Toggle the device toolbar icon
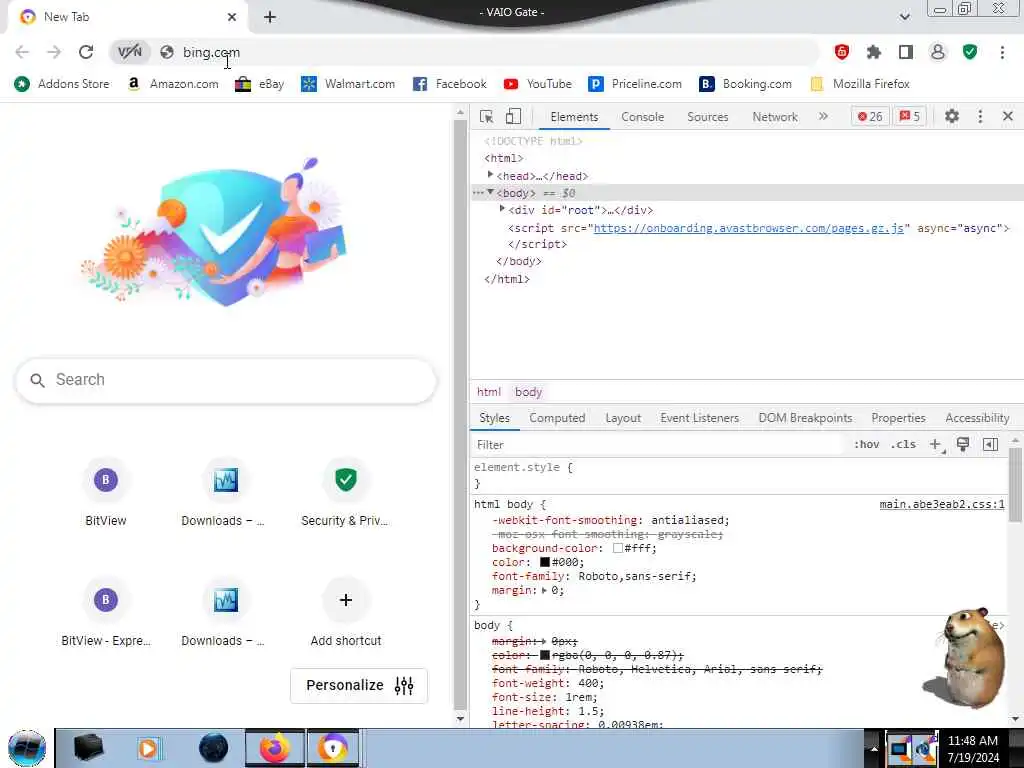The width and height of the screenshot is (1024, 768). pyautogui.click(x=513, y=116)
